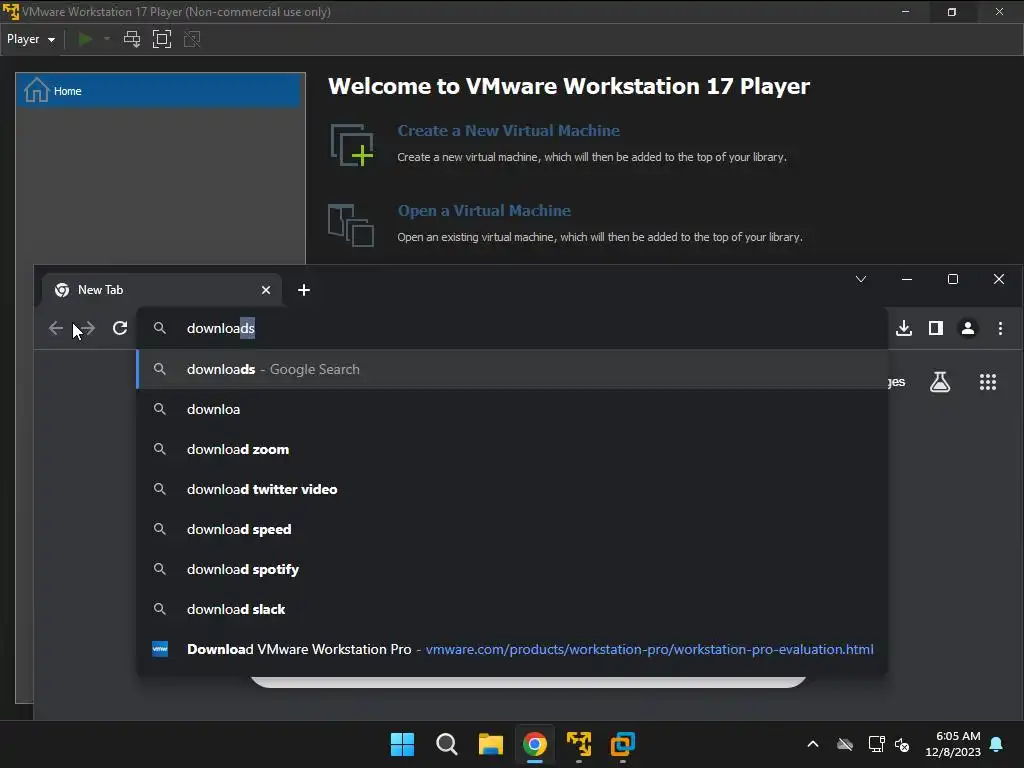Click the Search Labs flask icon
Viewport: 1024px width, 768px height.
(940, 382)
